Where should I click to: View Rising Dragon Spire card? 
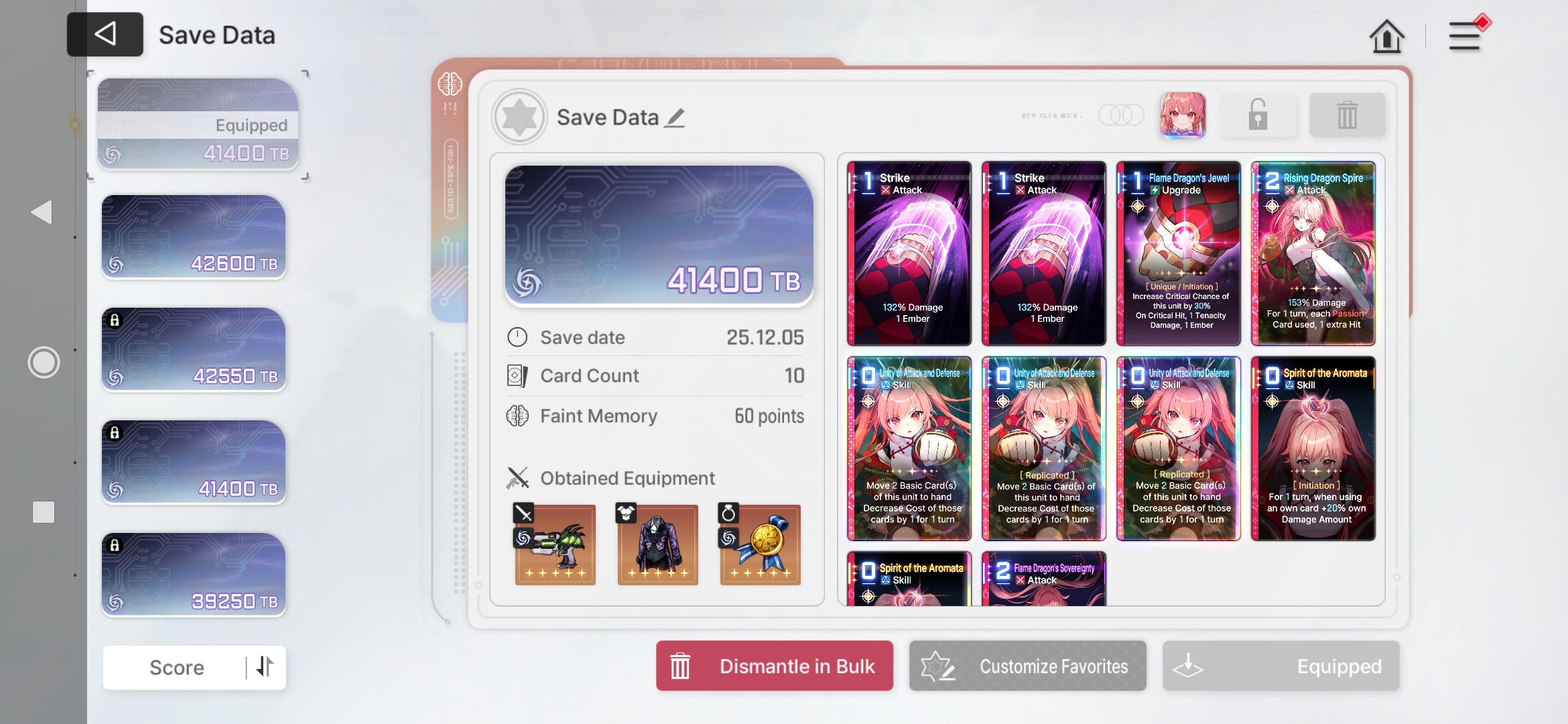coord(1313,253)
